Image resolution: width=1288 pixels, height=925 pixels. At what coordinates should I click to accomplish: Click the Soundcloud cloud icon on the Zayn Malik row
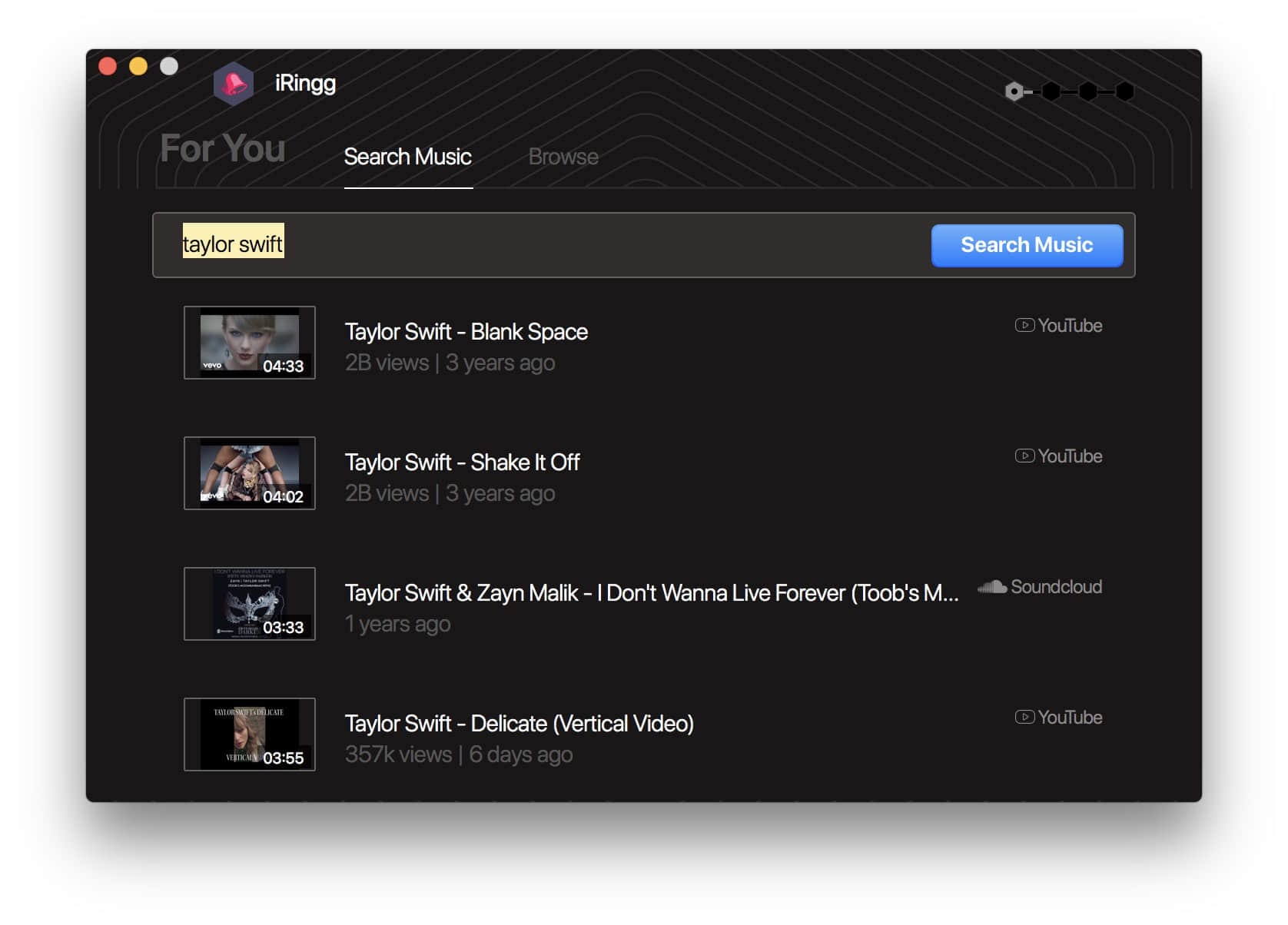tap(992, 587)
